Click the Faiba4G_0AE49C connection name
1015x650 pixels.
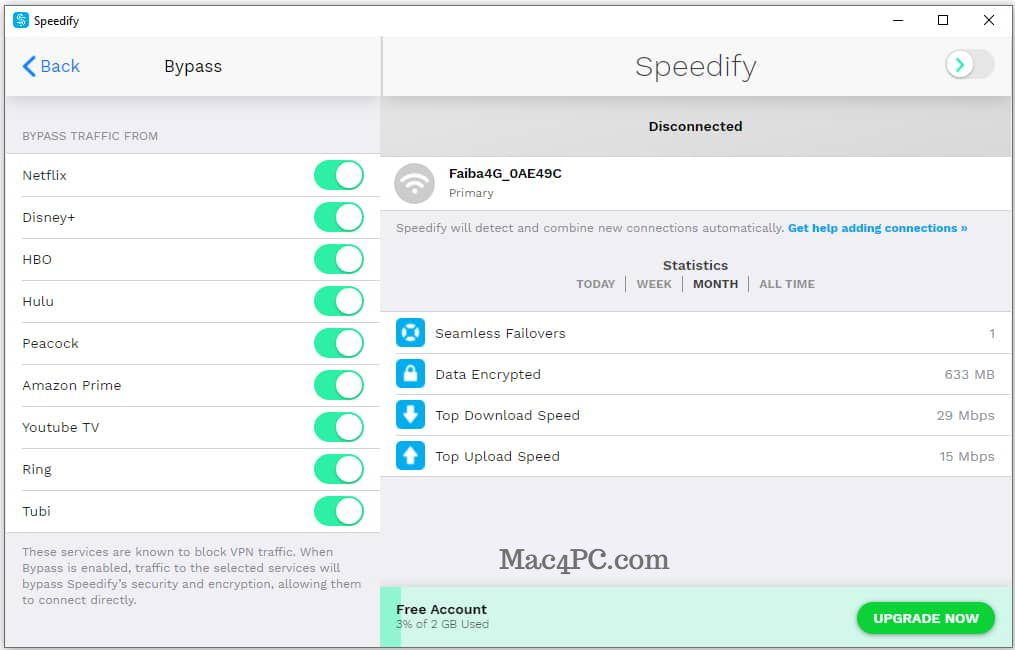505,174
